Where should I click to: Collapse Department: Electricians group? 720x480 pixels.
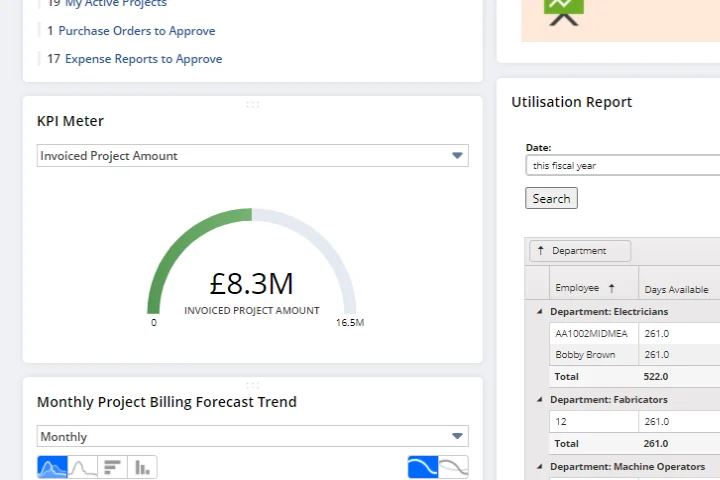point(540,311)
